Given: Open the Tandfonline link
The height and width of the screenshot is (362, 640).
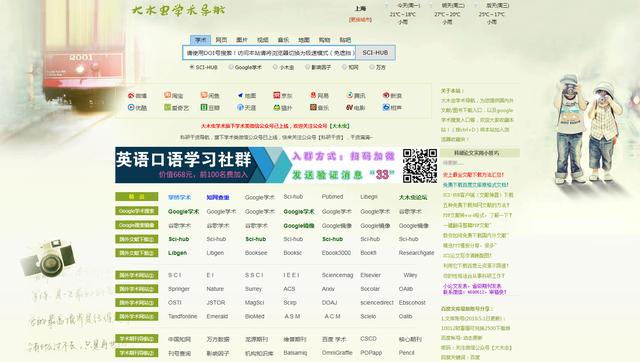Looking at the screenshot, I should (x=182, y=316).
